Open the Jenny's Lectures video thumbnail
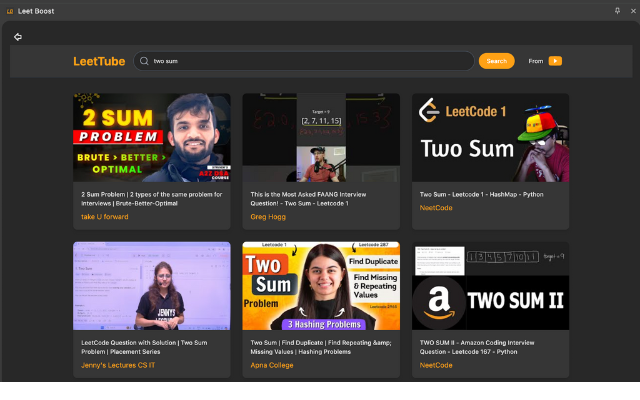 coord(152,286)
